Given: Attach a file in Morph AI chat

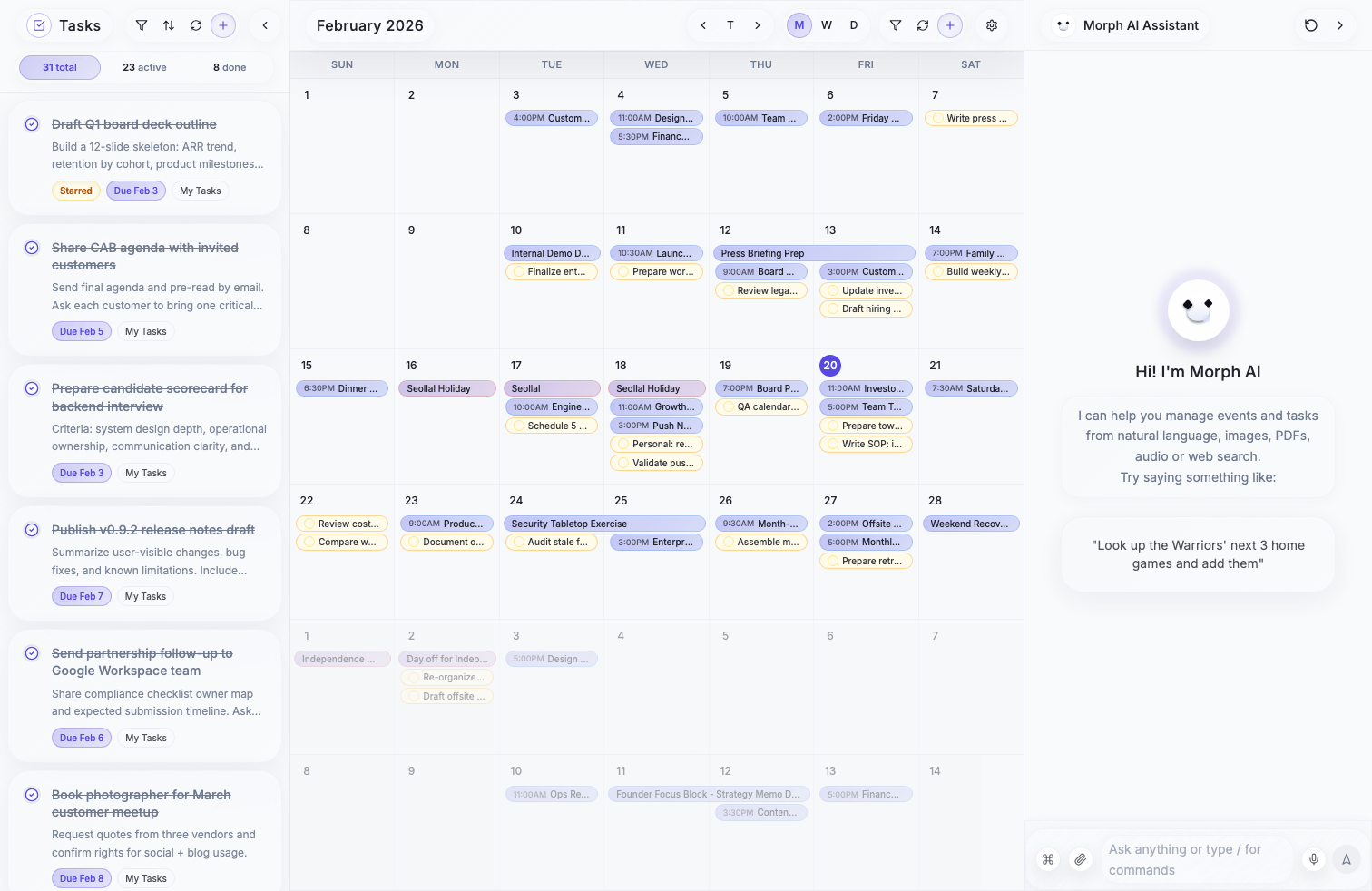Looking at the screenshot, I should (x=1080, y=859).
